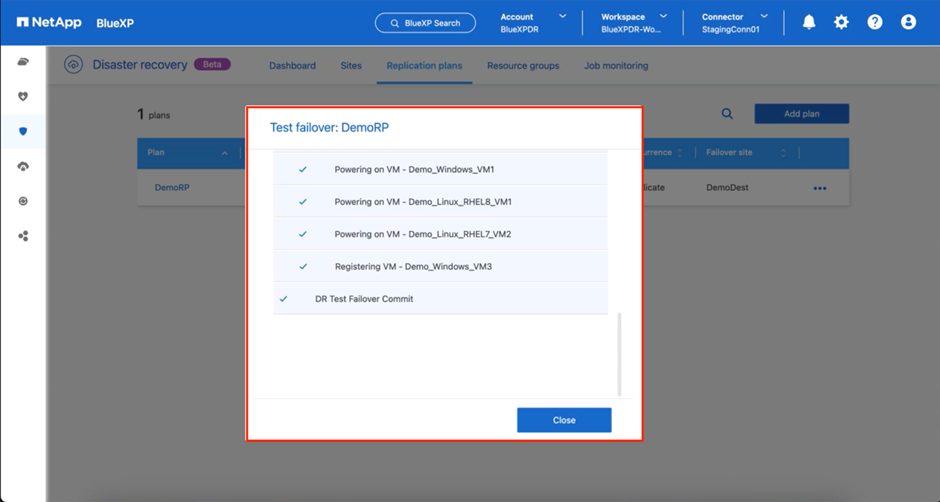
Task: Open the Health heart sidebar icon
Action: point(23,97)
